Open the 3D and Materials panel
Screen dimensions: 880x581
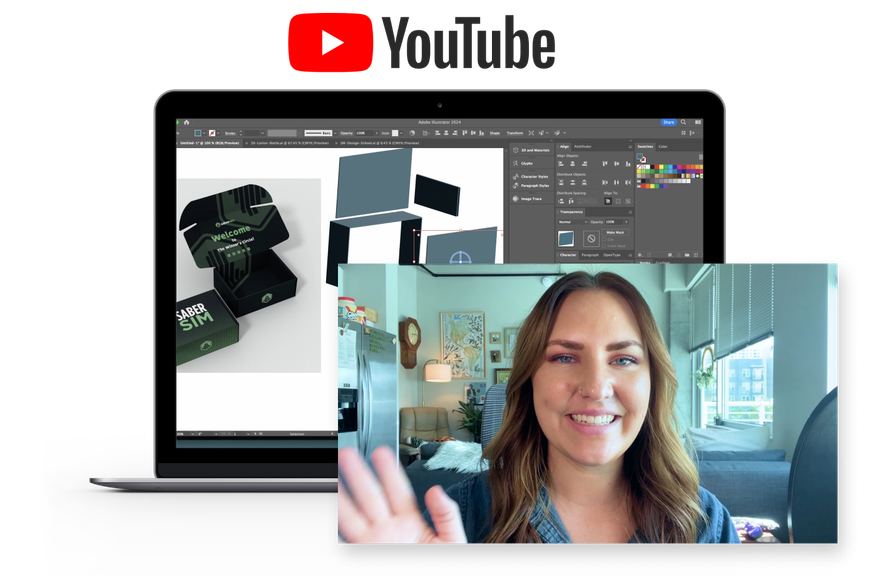[x=531, y=150]
